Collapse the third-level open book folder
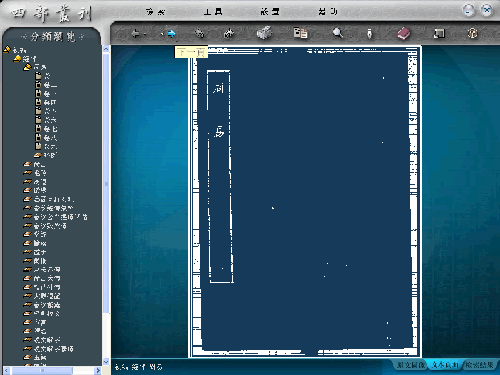 (27, 67)
